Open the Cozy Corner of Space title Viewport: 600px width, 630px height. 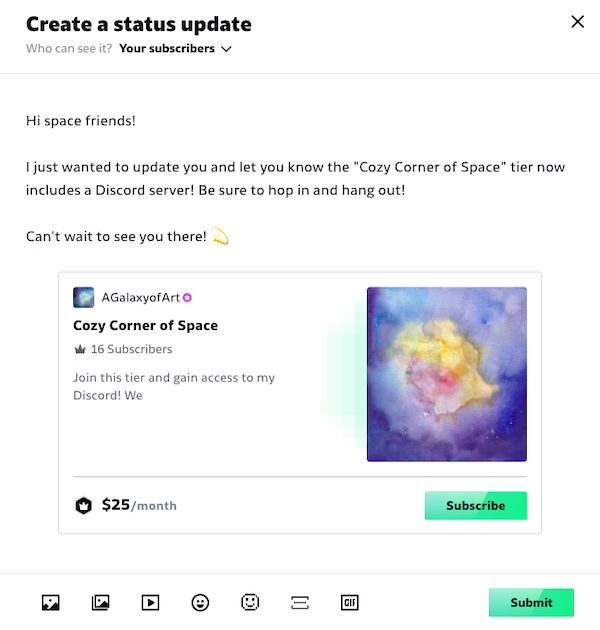click(x=145, y=325)
